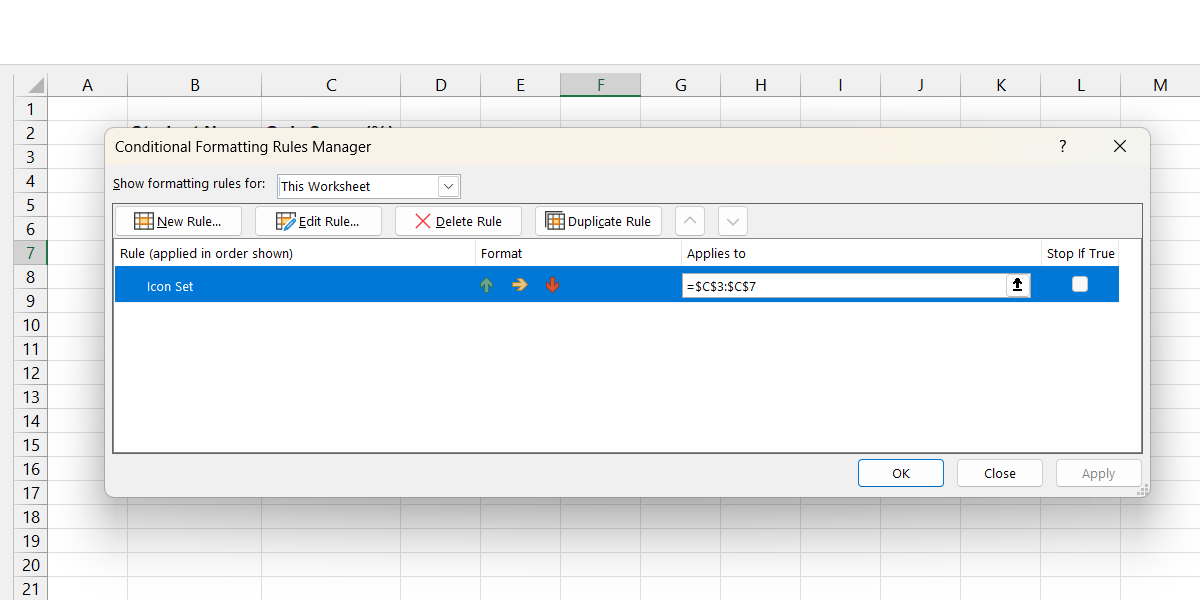Dismiss dialog with the Close button
Screen dimensions: 1200x600
point(999,472)
